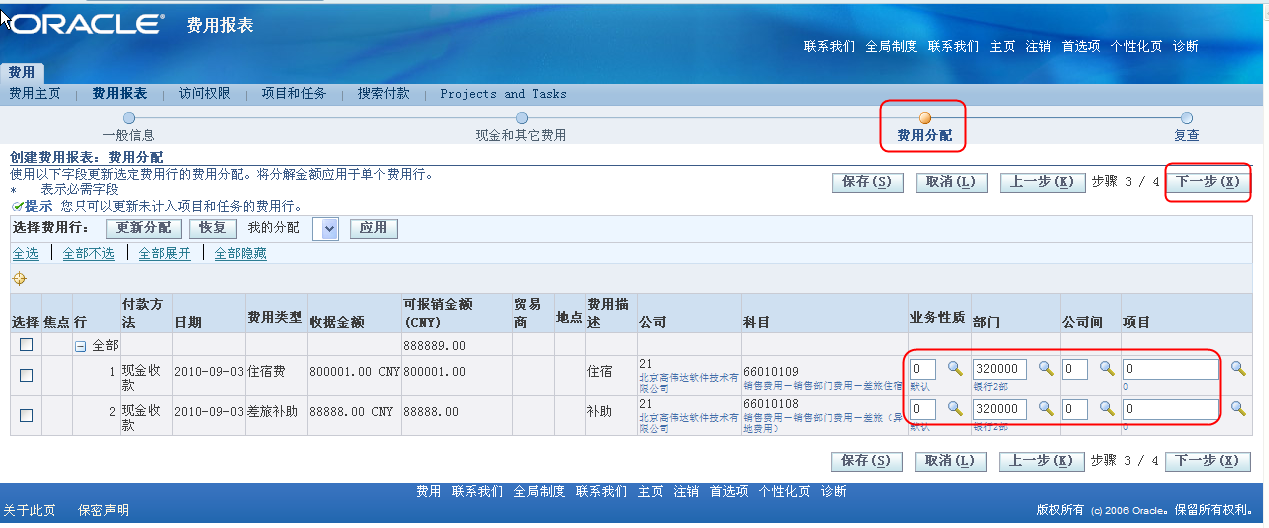Open the 项目和任务 subtab
1269x528 pixels.
click(x=294, y=94)
